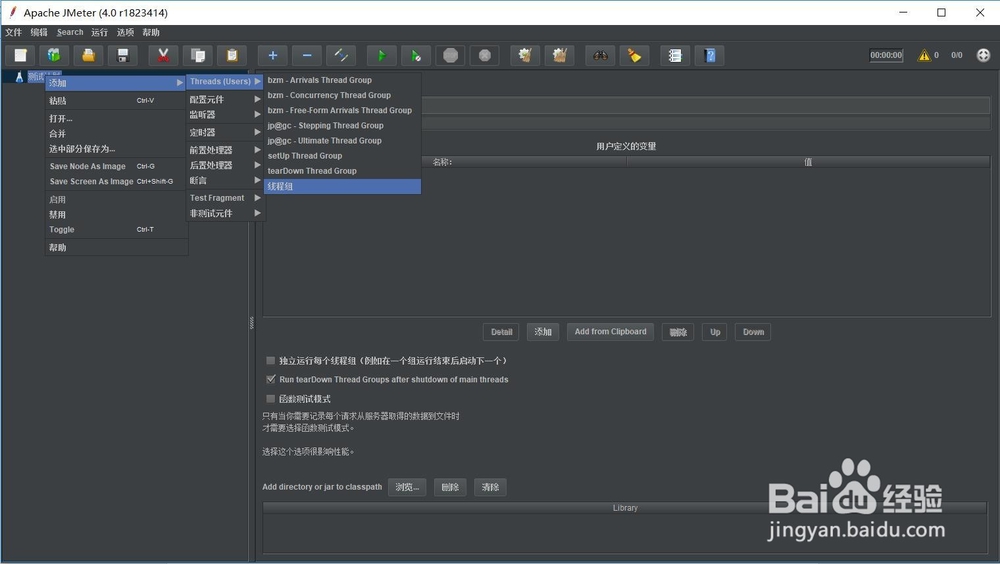Screen dimensions: 1000x564
Task: Click the Toggle enable/disable toolbar icon
Action: point(341,56)
